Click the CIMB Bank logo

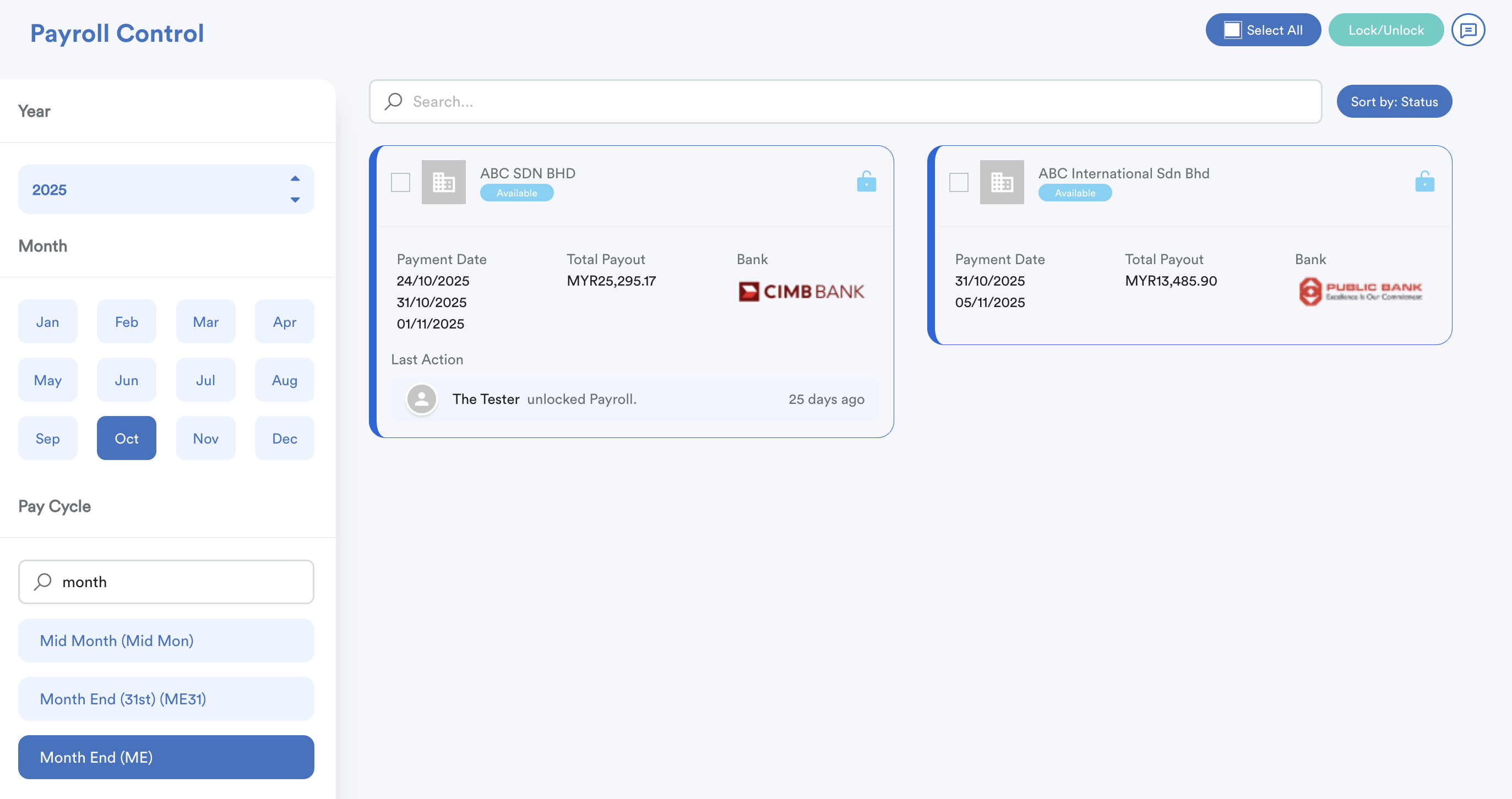pyautogui.click(x=801, y=292)
